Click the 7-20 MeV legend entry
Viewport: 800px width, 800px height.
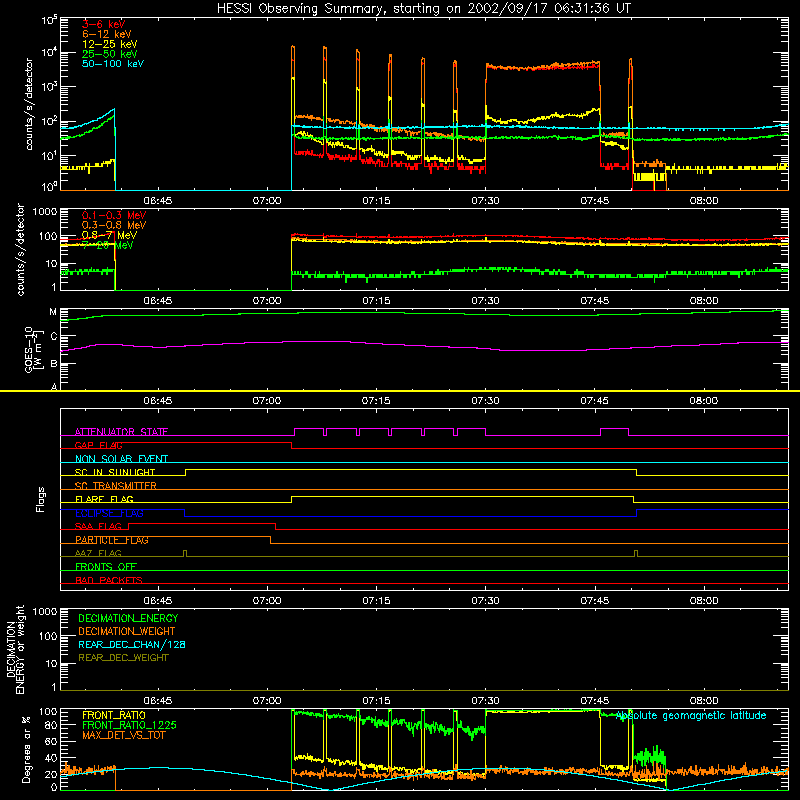108,245
